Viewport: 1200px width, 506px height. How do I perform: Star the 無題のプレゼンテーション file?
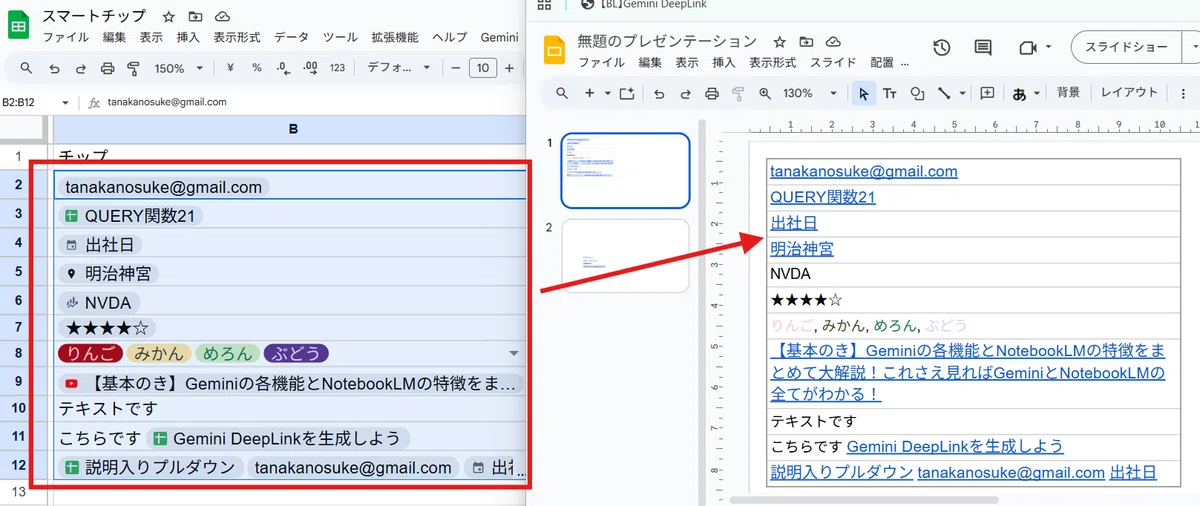click(x=781, y=41)
